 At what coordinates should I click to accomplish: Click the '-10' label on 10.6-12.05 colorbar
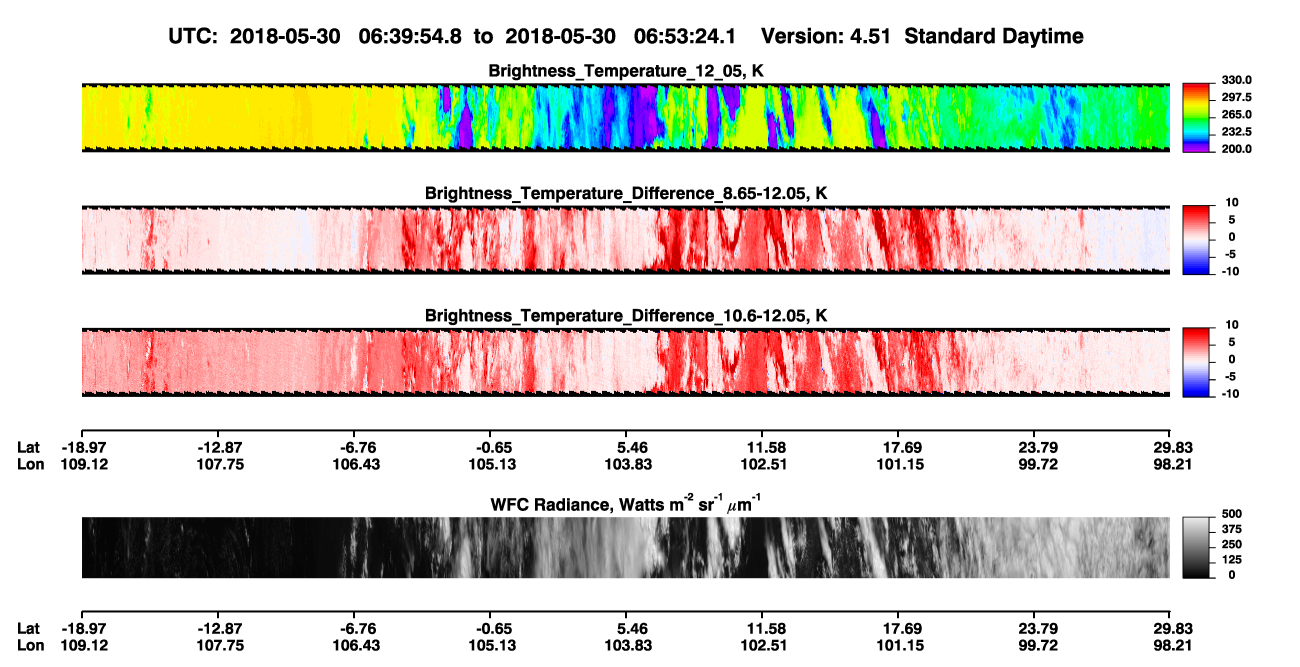1232,393
